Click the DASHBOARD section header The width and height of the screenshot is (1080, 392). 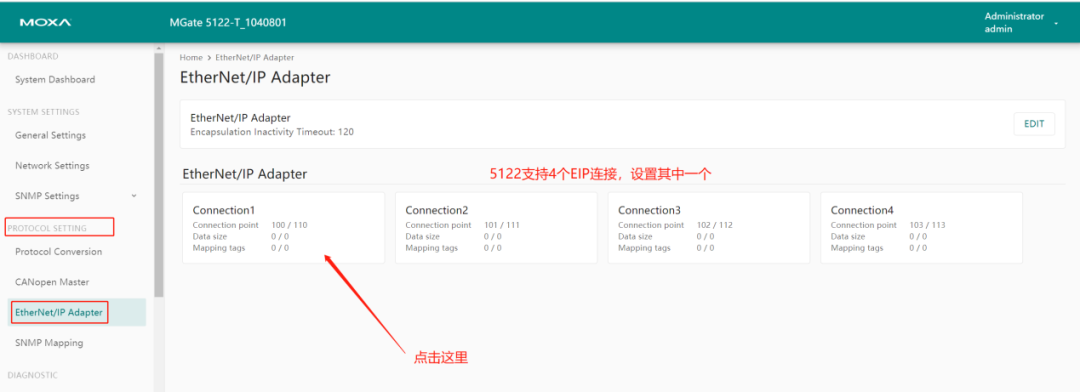tap(32, 56)
